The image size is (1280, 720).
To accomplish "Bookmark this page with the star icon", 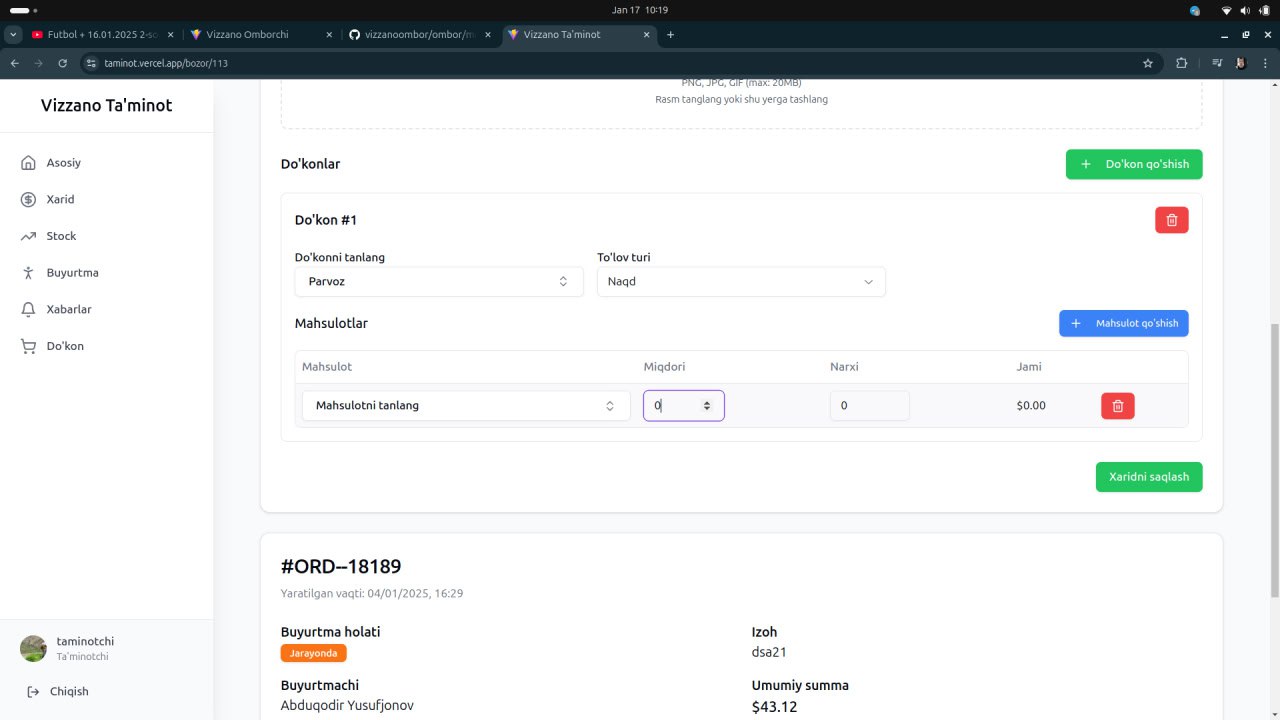I will point(1148,63).
